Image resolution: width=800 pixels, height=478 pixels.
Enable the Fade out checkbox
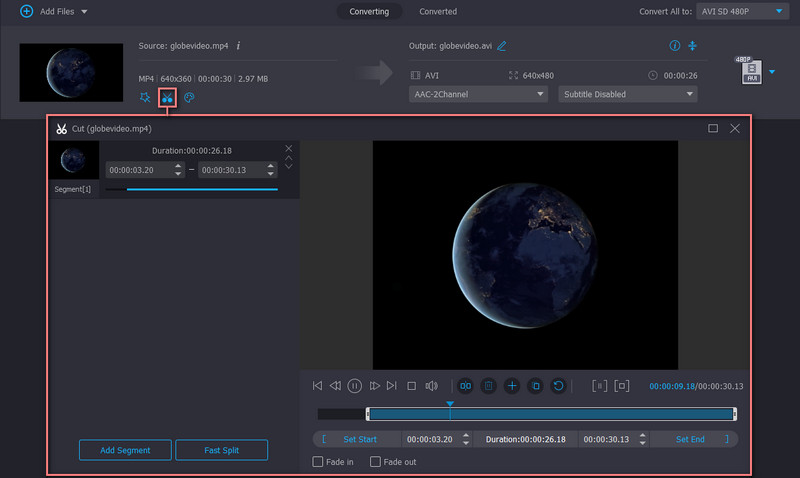[x=375, y=462]
